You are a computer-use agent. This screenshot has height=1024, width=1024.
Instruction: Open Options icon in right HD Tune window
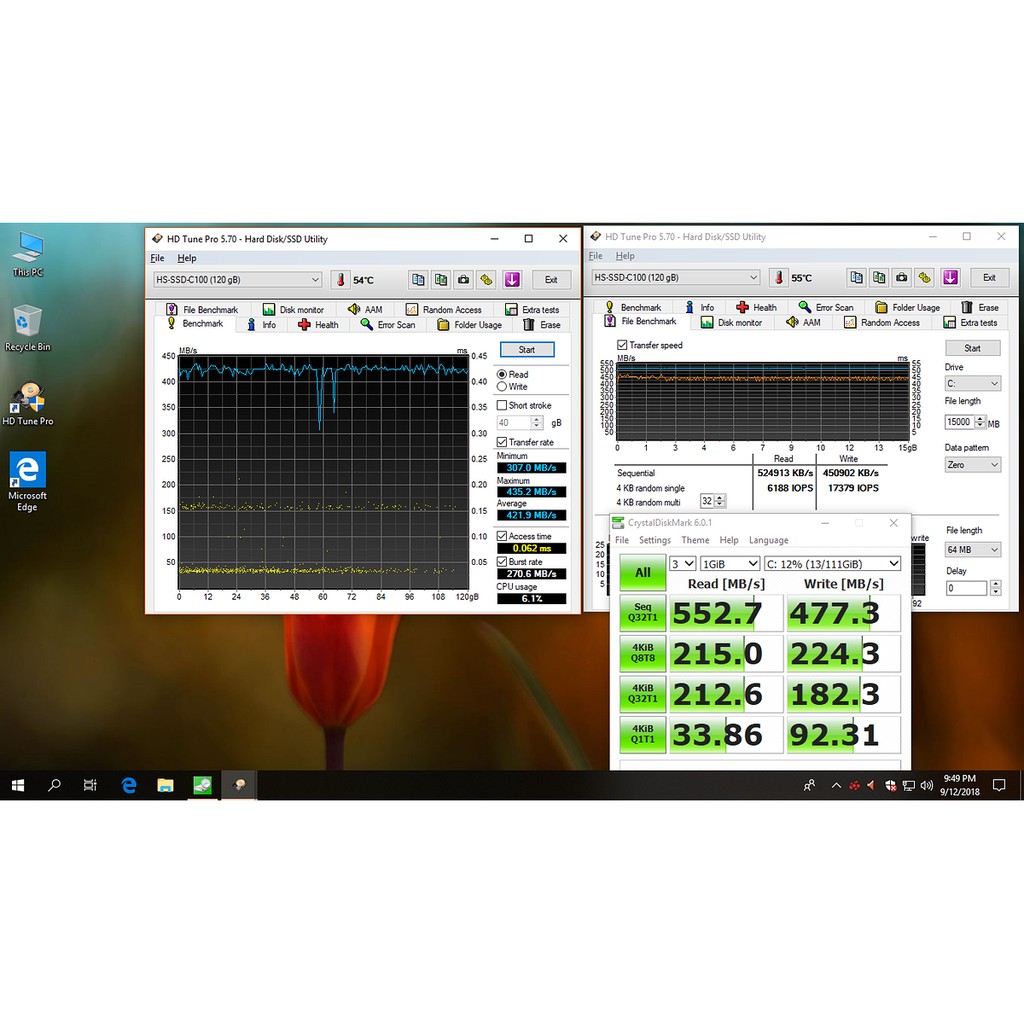[924, 278]
